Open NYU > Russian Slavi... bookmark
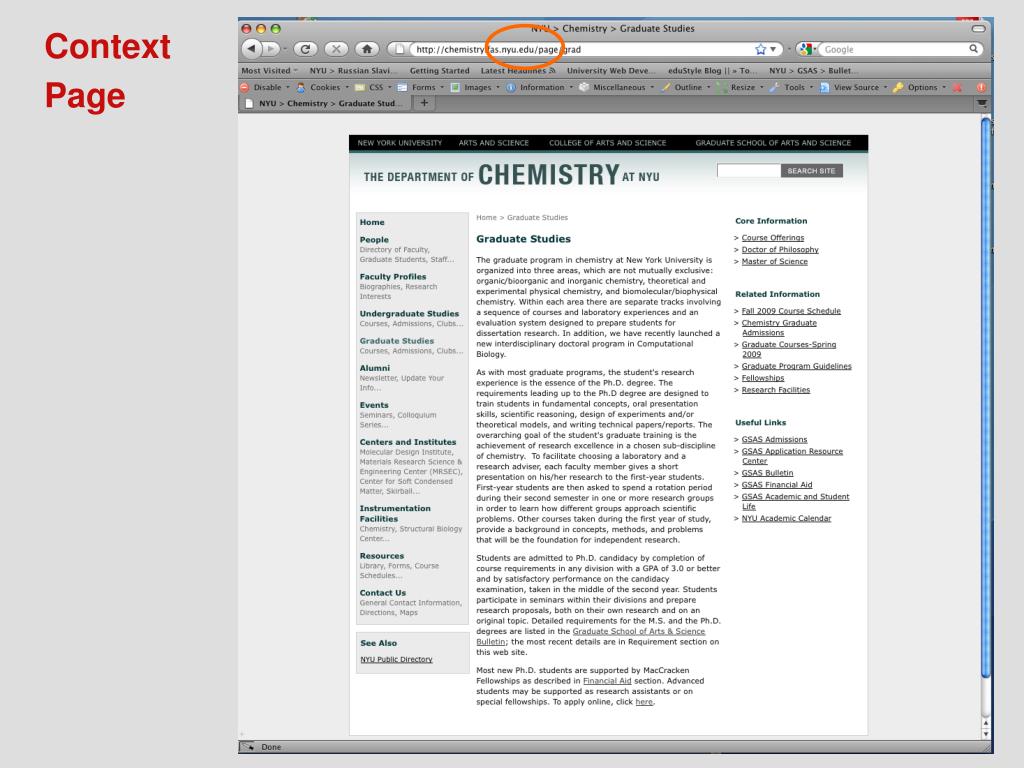1024x768 pixels. 353,71
